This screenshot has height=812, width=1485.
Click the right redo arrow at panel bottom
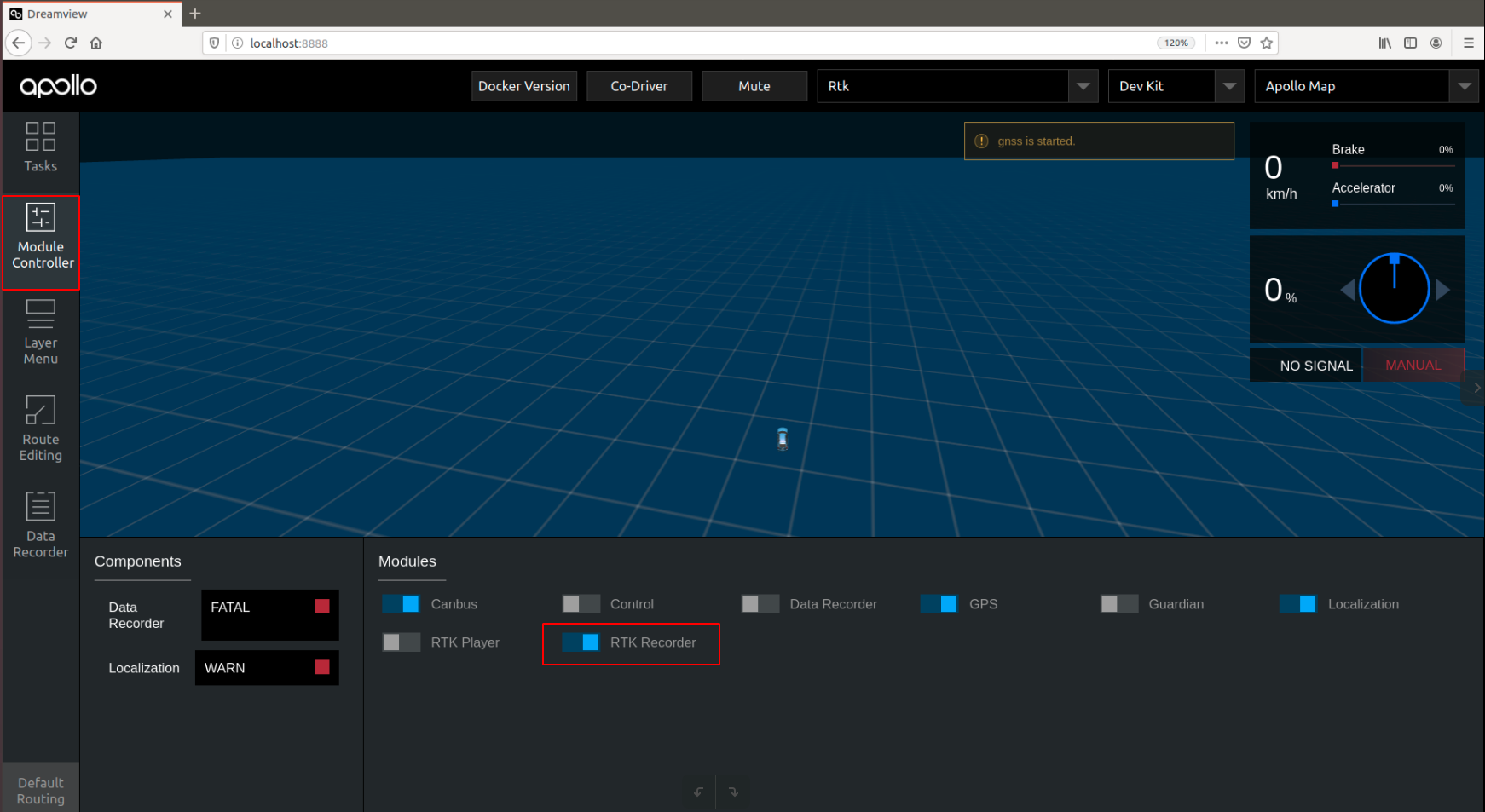pyautogui.click(x=733, y=792)
